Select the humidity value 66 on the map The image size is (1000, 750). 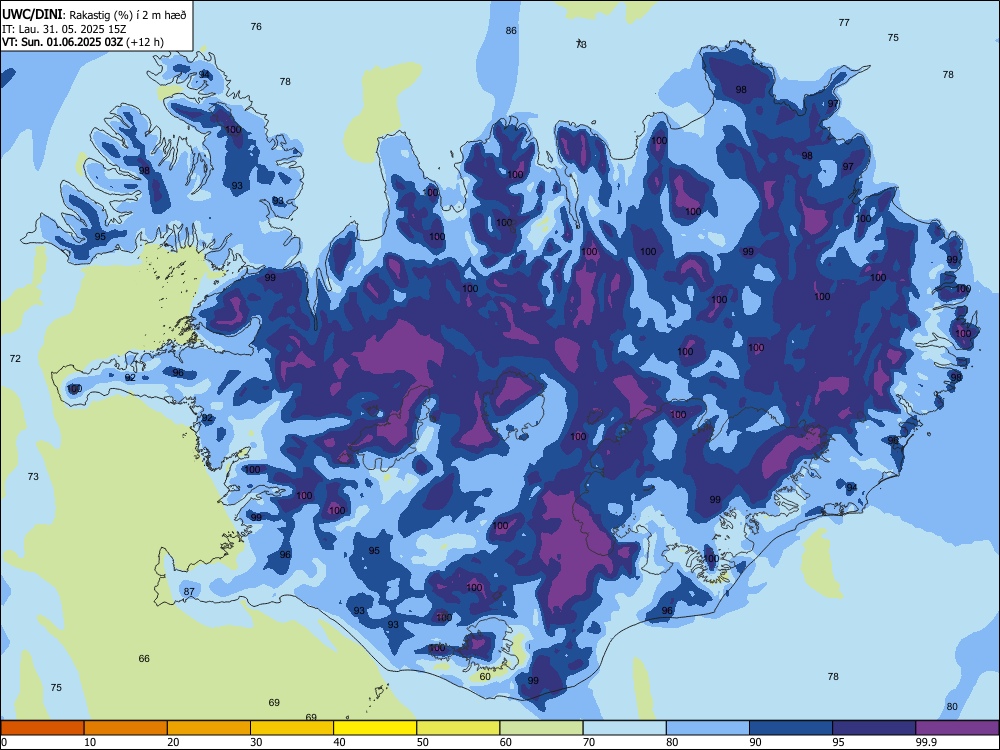[x=144, y=658]
